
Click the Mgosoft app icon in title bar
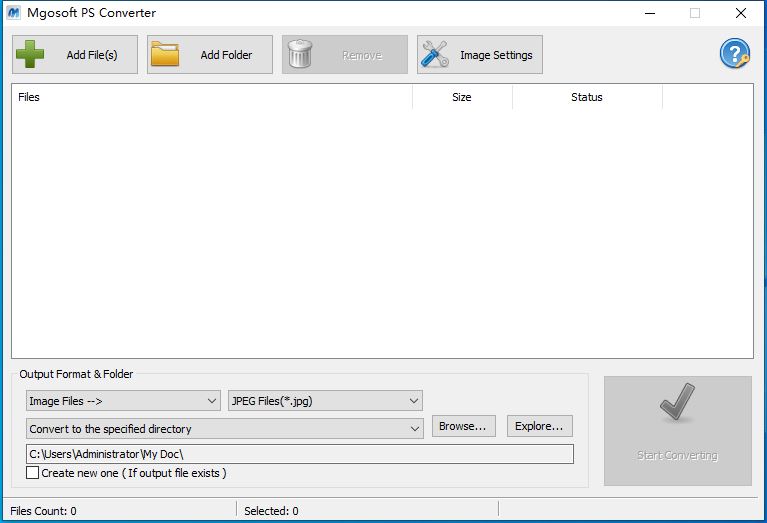click(13, 13)
